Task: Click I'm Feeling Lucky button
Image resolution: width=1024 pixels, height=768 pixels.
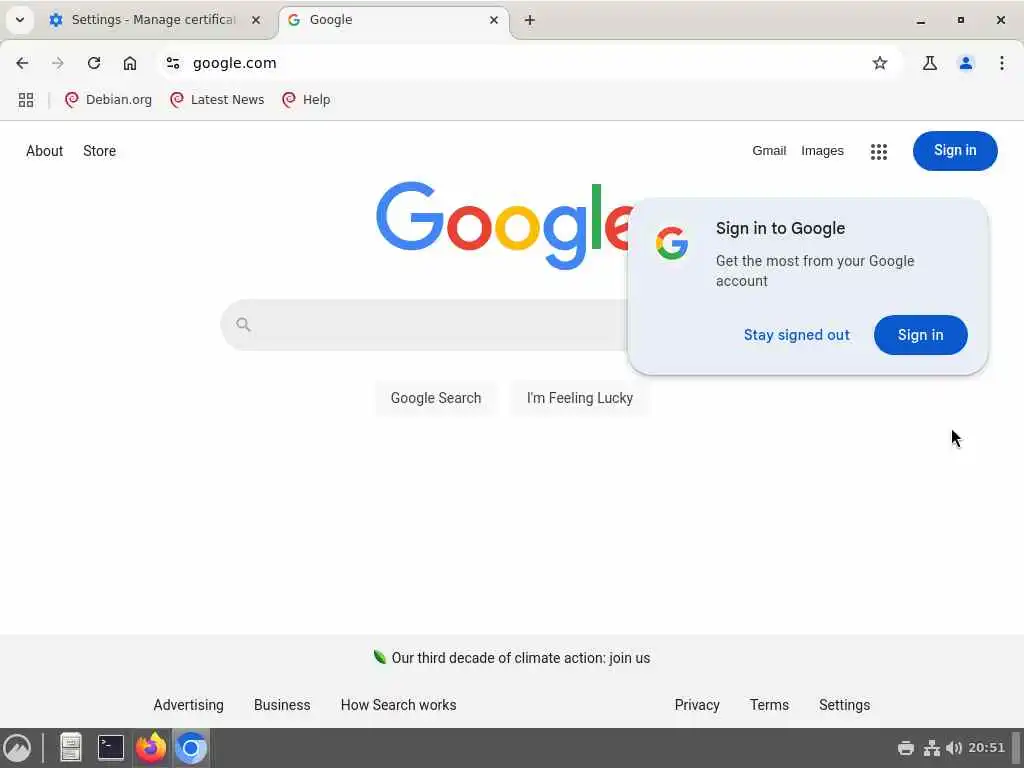Action: point(579,398)
